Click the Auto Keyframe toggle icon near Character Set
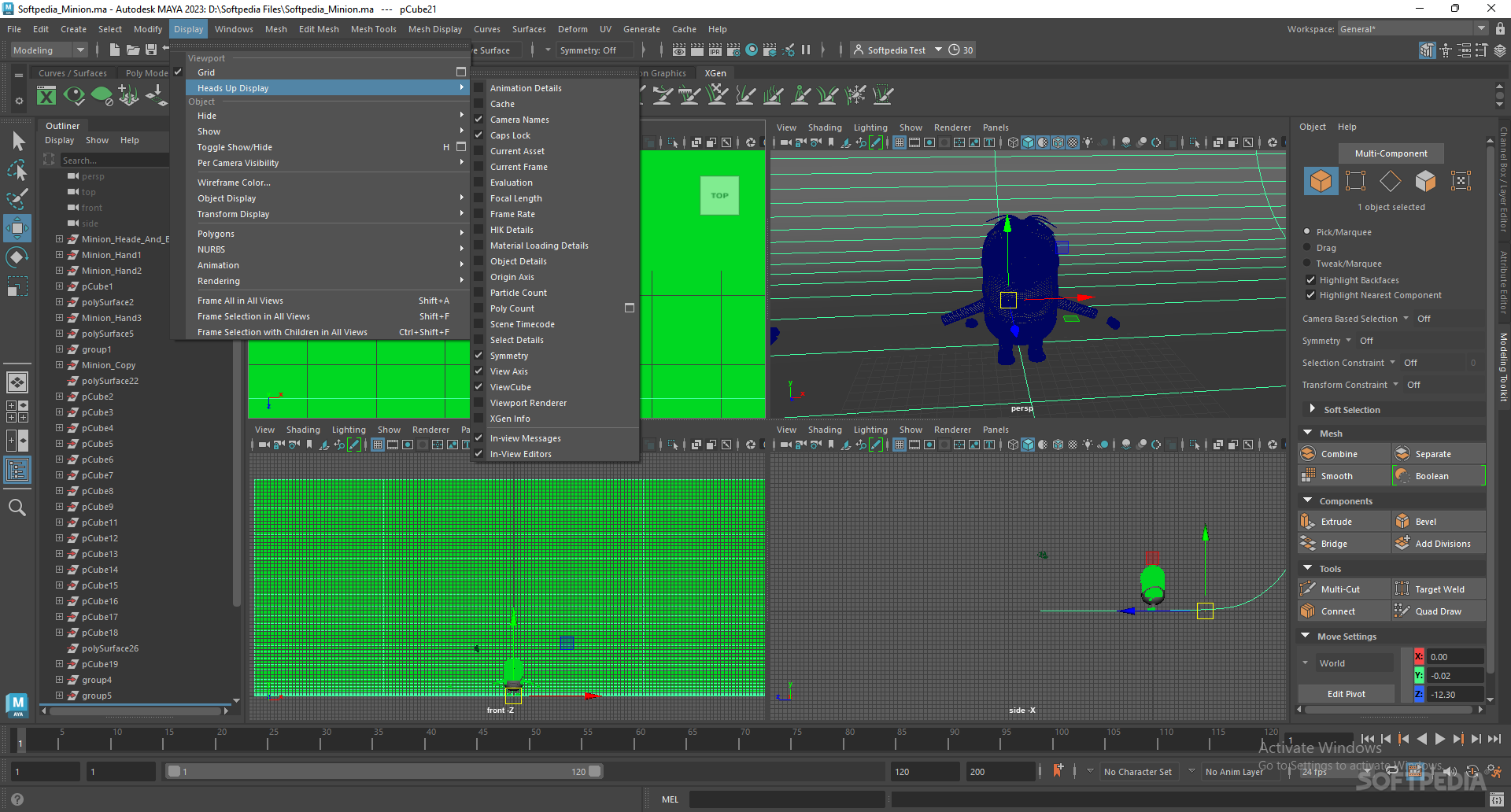The width and height of the screenshot is (1511, 812). [x=1058, y=771]
